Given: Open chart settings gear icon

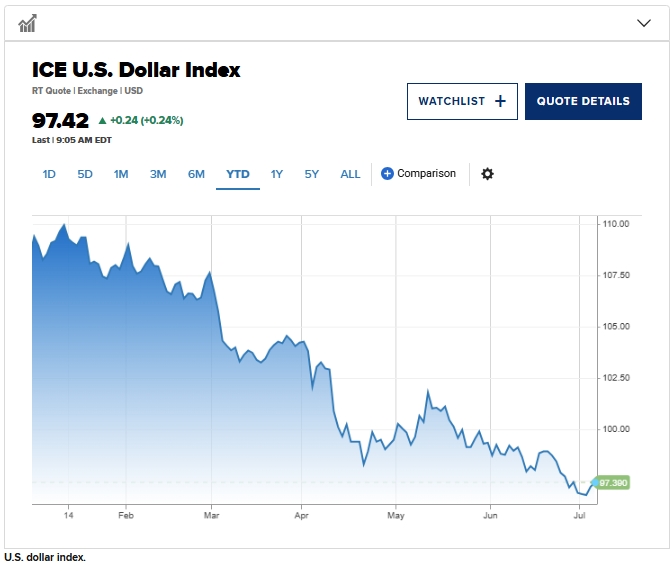Looking at the screenshot, I should pos(487,174).
